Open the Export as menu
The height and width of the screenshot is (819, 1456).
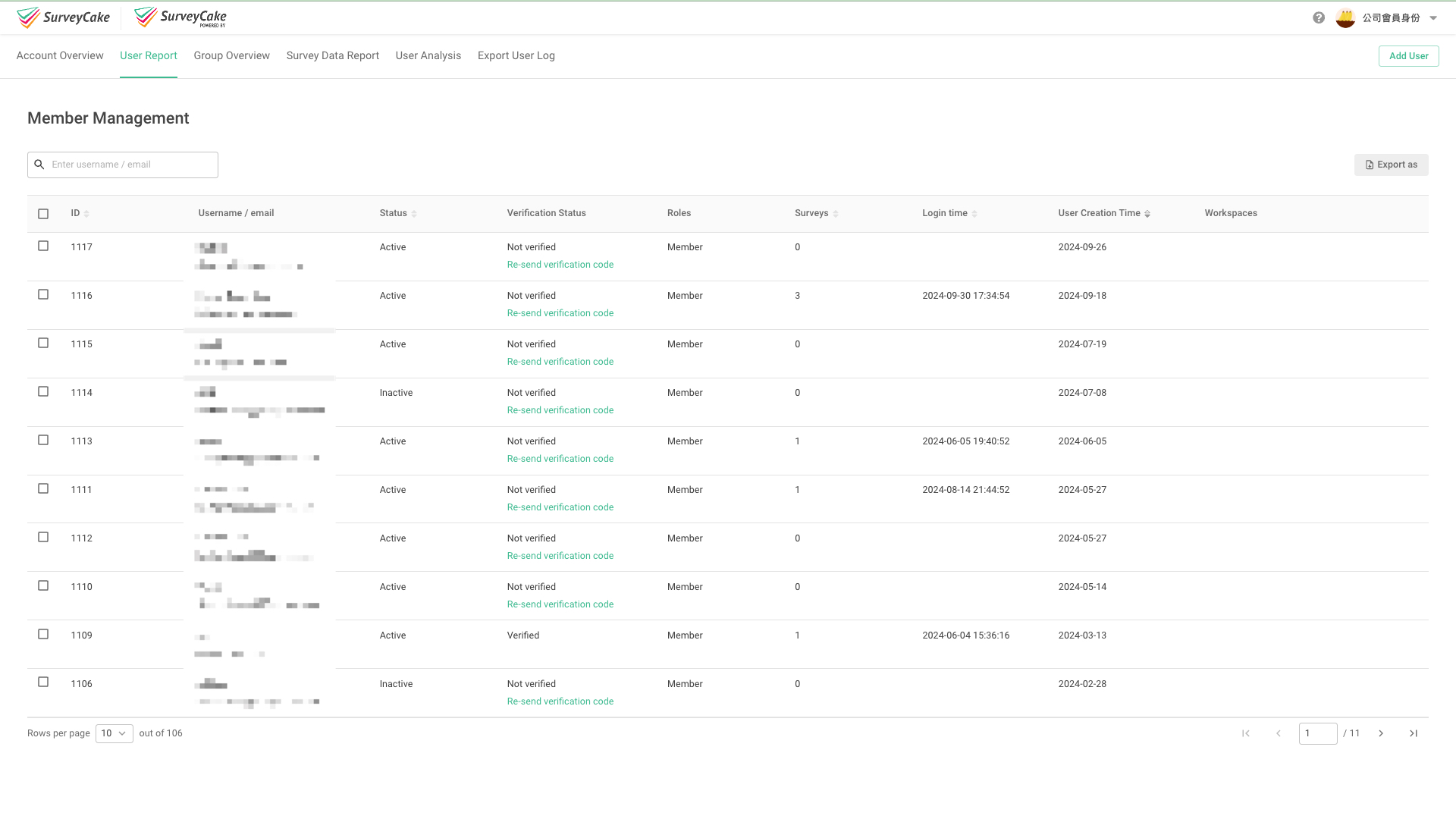click(1391, 165)
